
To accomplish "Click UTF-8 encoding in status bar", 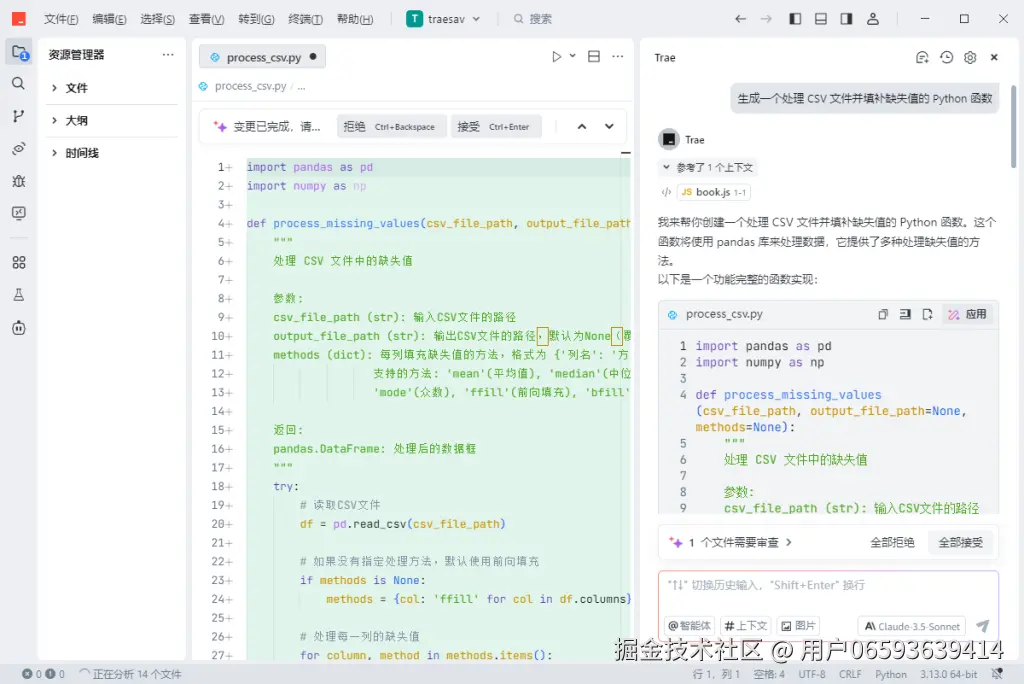I will point(812,674).
